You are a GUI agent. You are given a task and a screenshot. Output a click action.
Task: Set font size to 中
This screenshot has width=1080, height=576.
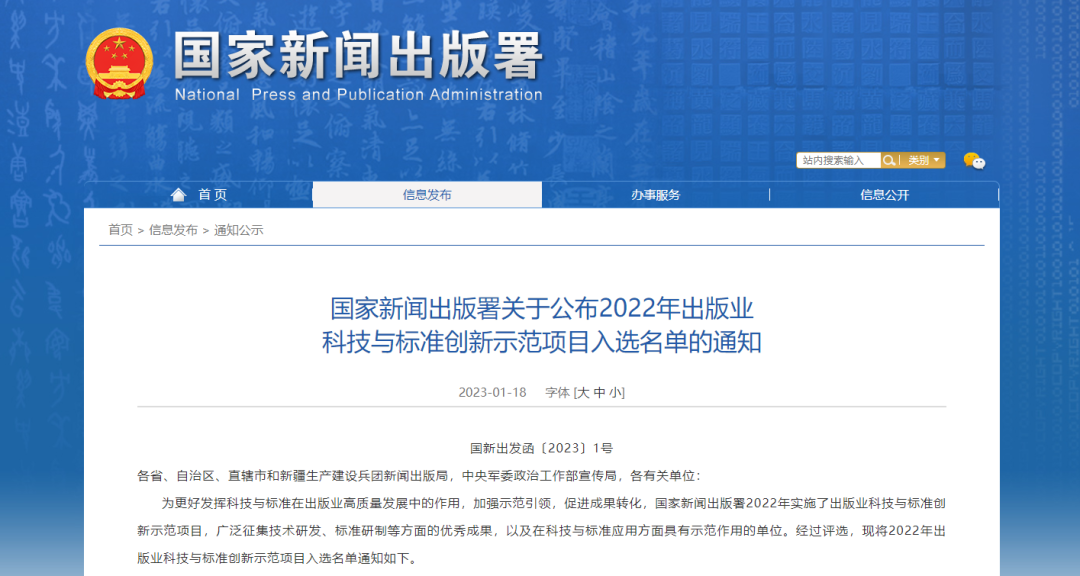pos(599,393)
